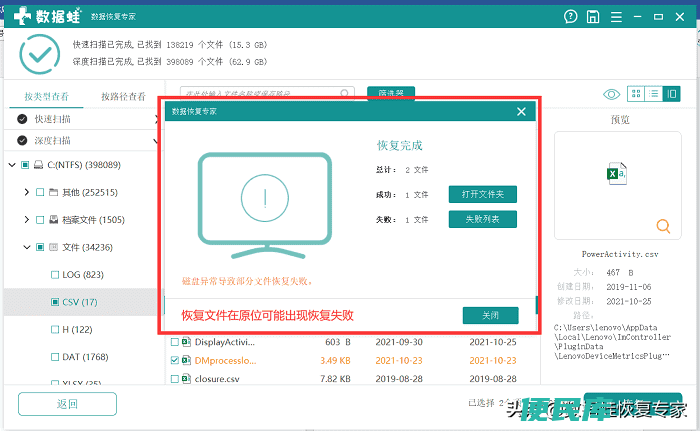Click the 文件 document category icon
The height and width of the screenshot is (431, 700).
[x=54, y=247]
